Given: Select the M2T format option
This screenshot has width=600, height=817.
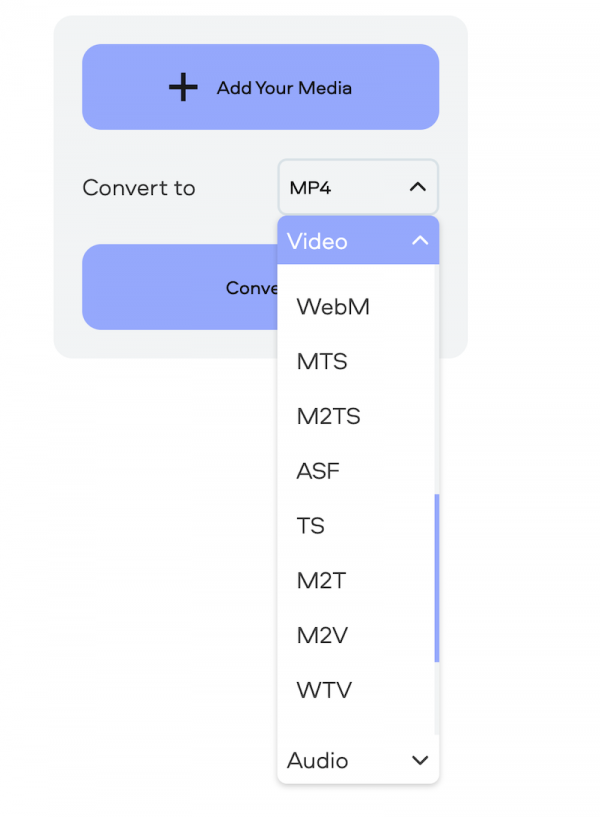Looking at the screenshot, I should 321,580.
